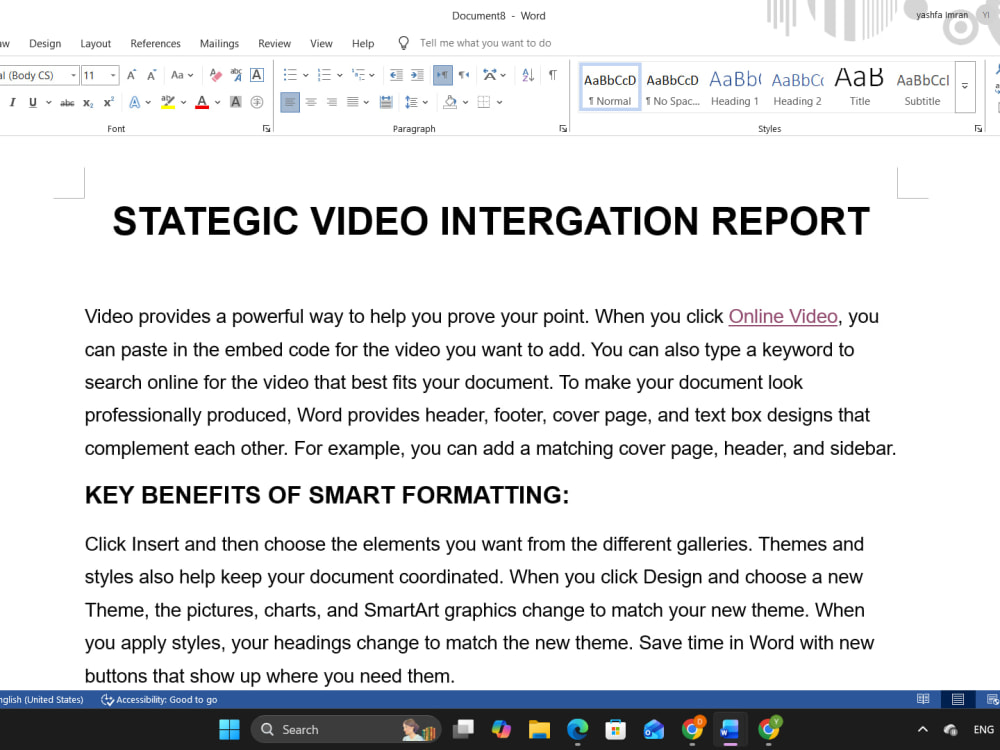The image size is (1000, 750).
Task: Toggle strikethrough formatting
Action: (67, 103)
